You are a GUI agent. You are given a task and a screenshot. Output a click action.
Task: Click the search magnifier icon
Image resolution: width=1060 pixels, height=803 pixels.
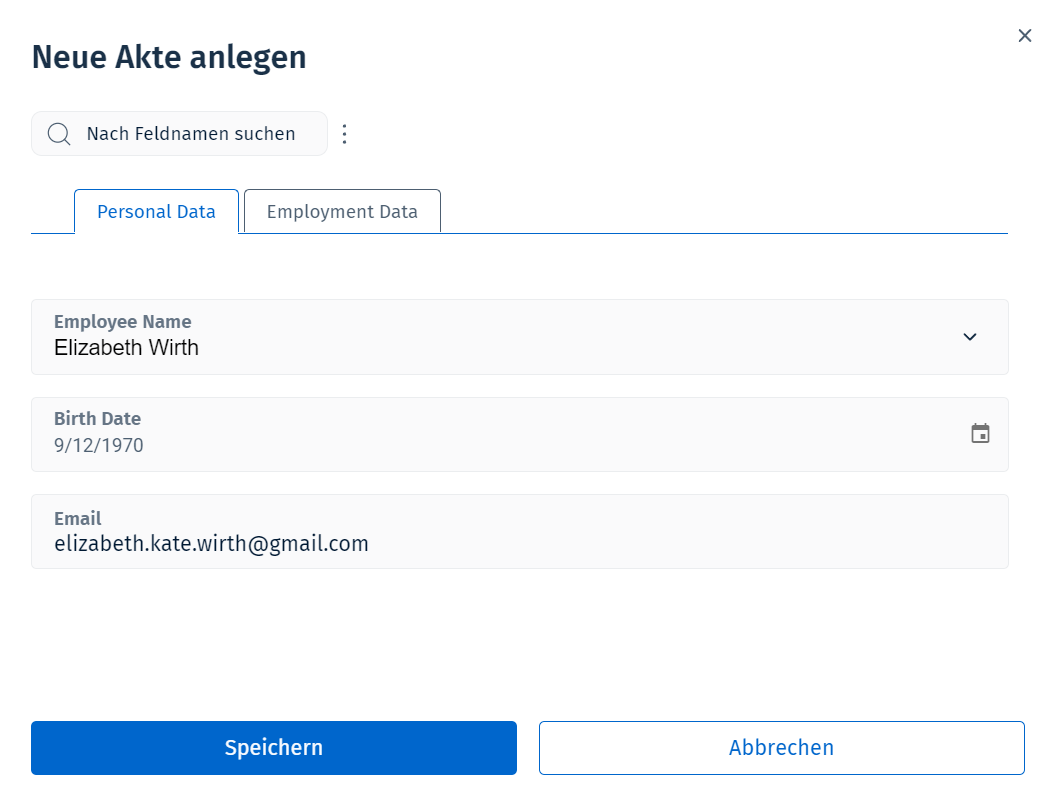pyautogui.click(x=59, y=134)
